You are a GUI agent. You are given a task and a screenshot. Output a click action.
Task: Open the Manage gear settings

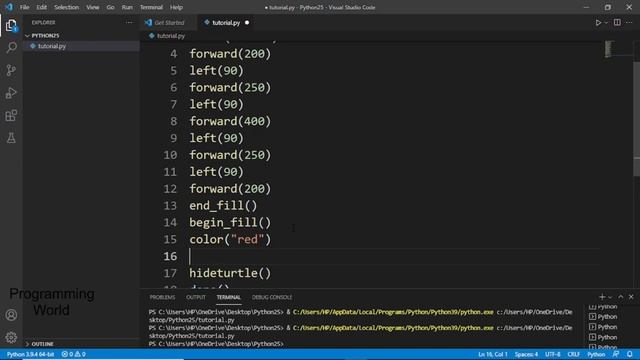(x=11, y=338)
